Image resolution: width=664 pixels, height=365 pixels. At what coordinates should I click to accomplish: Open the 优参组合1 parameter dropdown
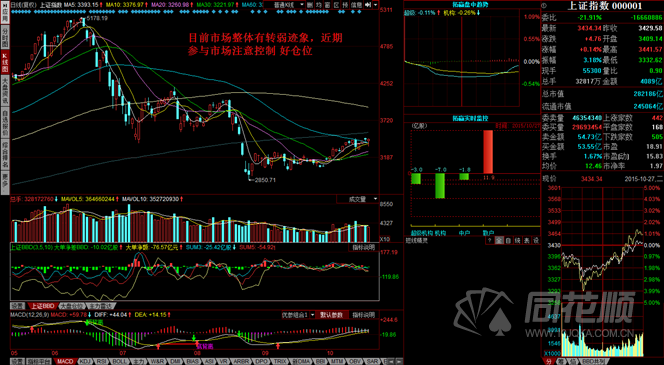point(298,315)
